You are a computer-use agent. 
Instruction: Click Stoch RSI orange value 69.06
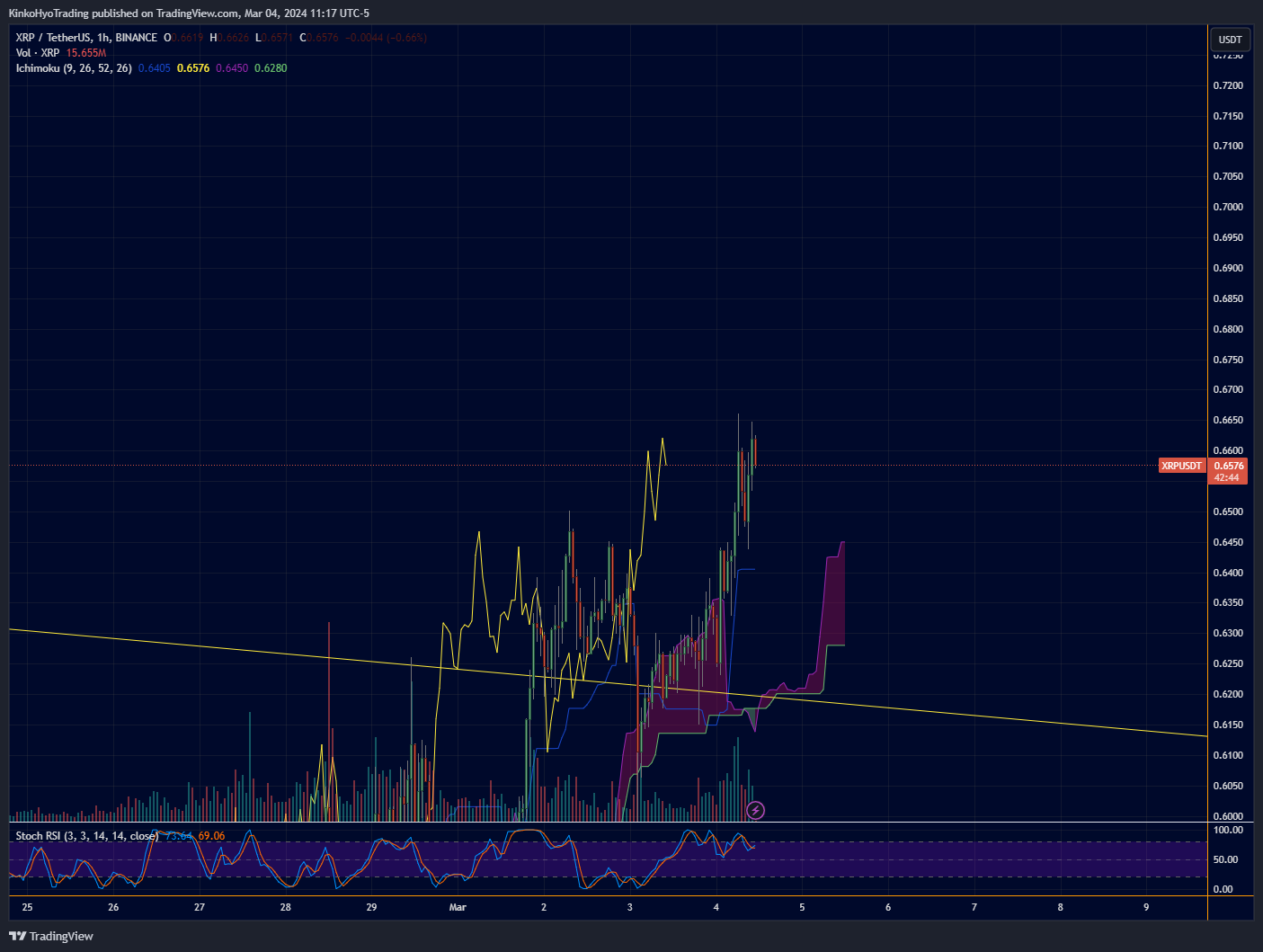(x=211, y=836)
